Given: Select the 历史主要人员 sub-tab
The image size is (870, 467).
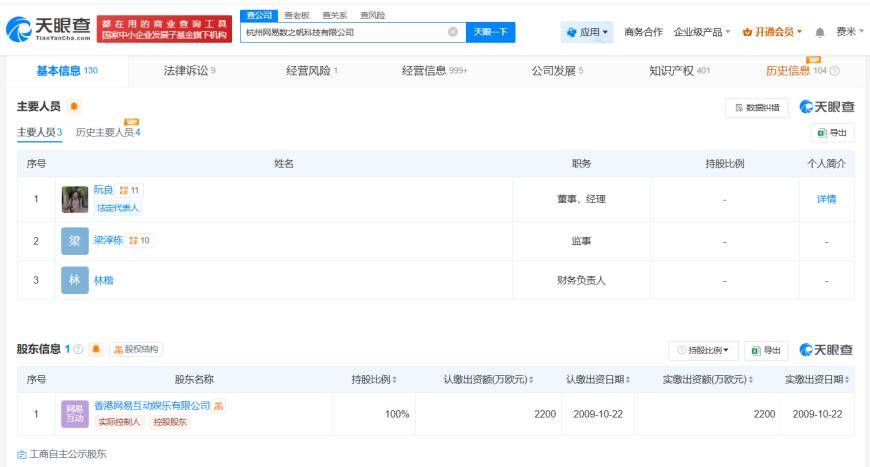Looking at the screenshot, I should pos(108,133).
